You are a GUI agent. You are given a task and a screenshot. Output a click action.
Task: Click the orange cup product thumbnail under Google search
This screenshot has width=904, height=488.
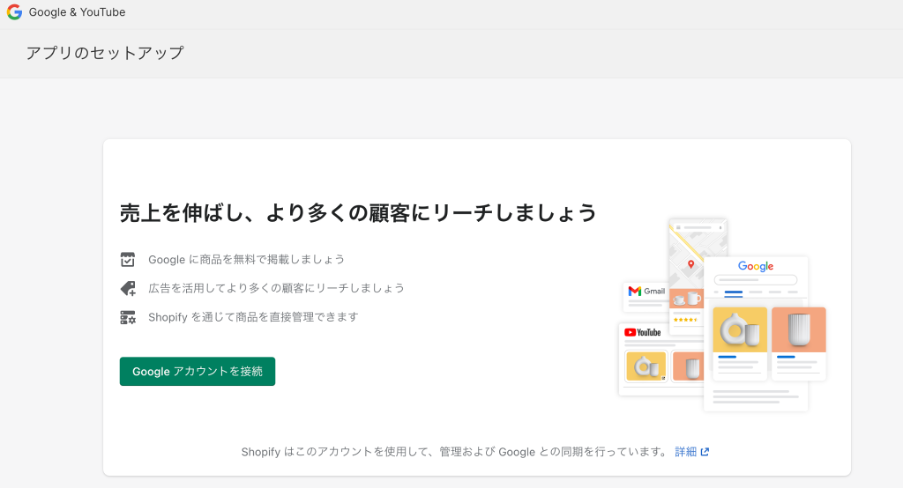[x=798, y=329]
